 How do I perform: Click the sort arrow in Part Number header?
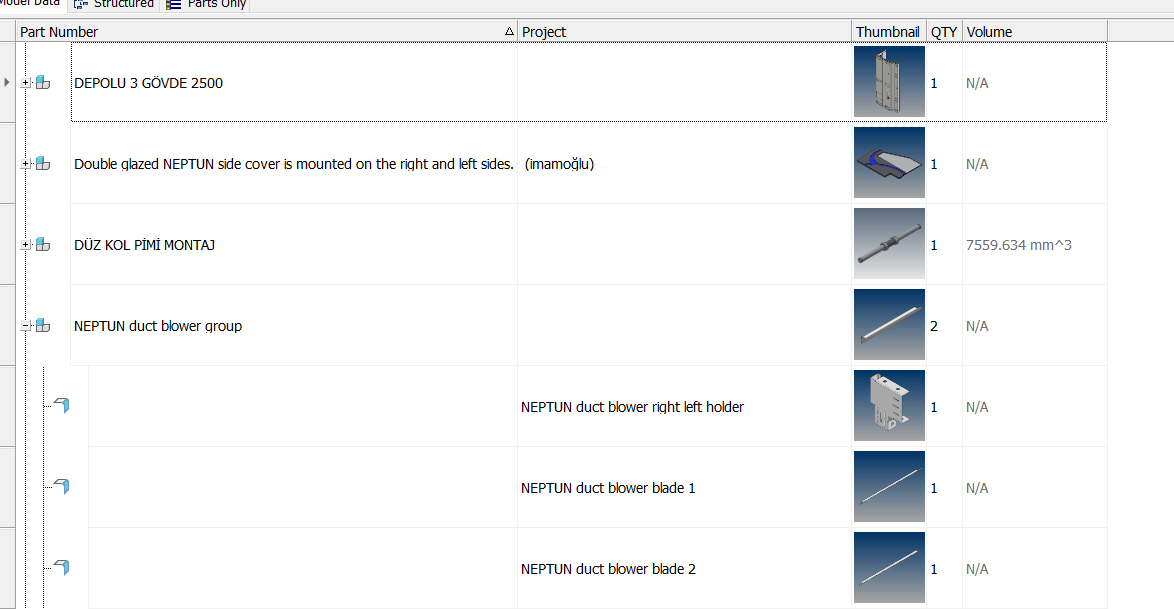click(x=509, y=32)
